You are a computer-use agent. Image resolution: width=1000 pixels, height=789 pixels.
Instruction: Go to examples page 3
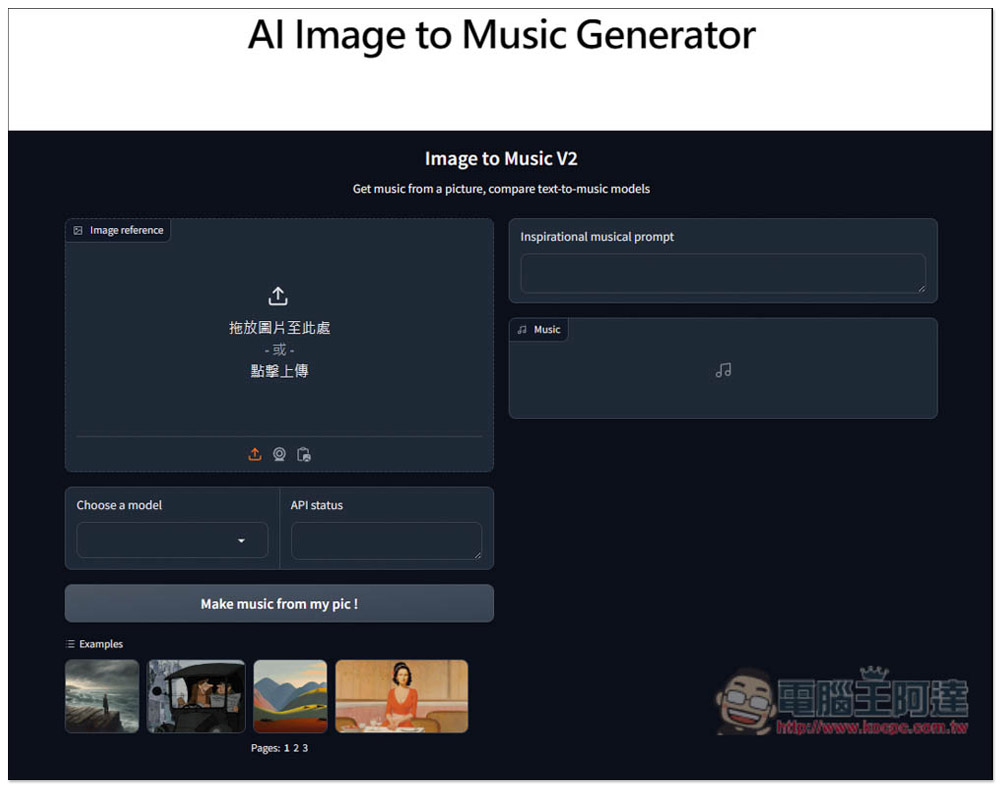[305, 748]
